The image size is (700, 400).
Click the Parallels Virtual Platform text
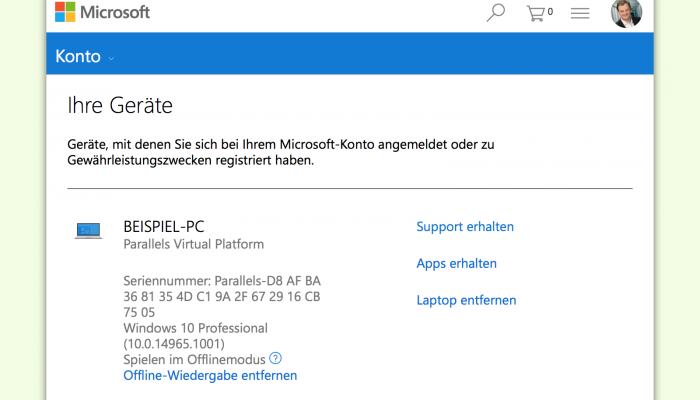pos(193,244)
